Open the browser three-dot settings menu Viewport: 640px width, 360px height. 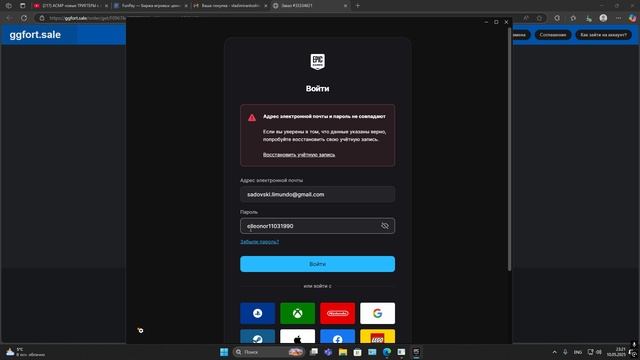[618, 18]
